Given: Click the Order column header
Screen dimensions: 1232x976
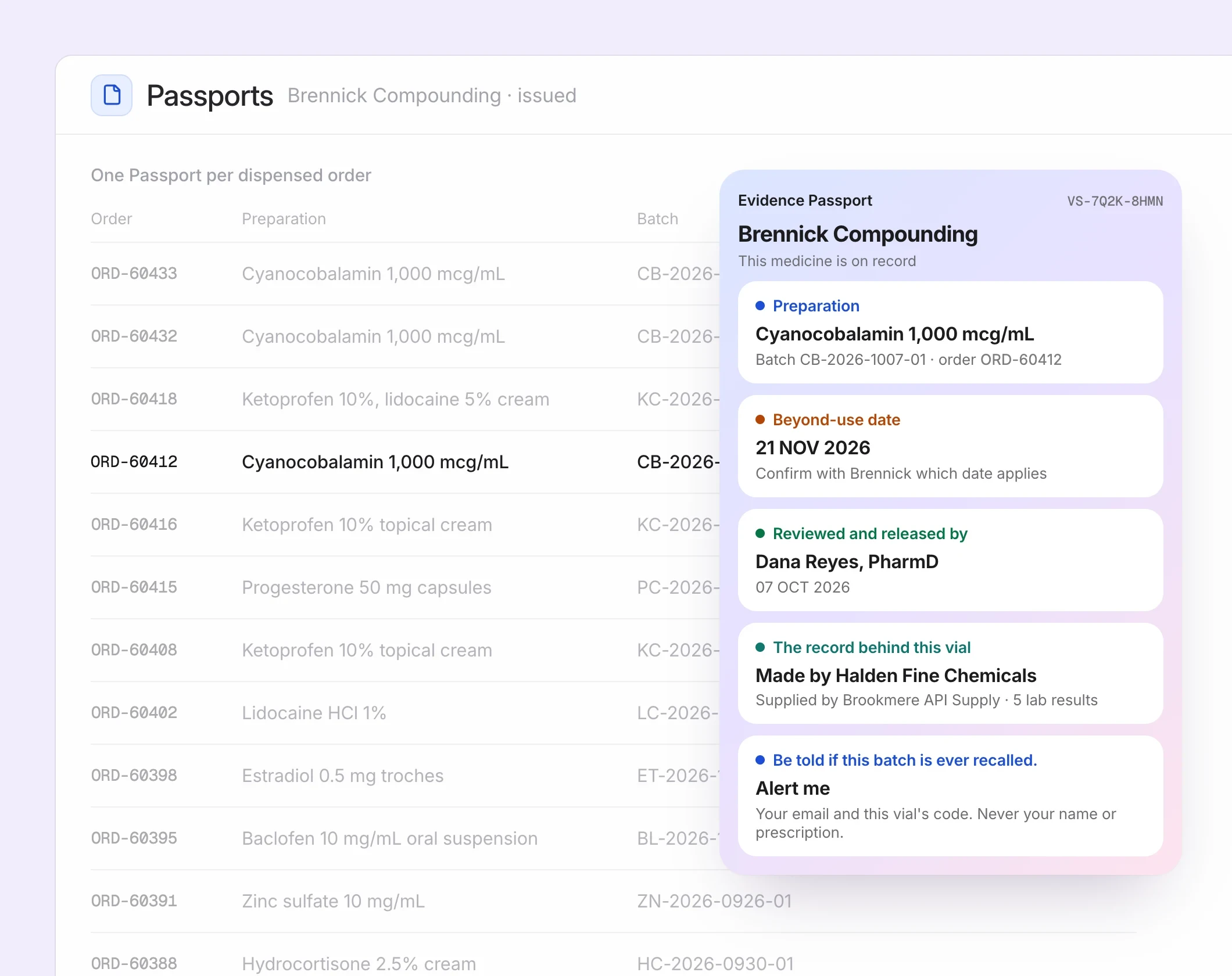Looking at the screenshot, I should click(x=112, y=219).
